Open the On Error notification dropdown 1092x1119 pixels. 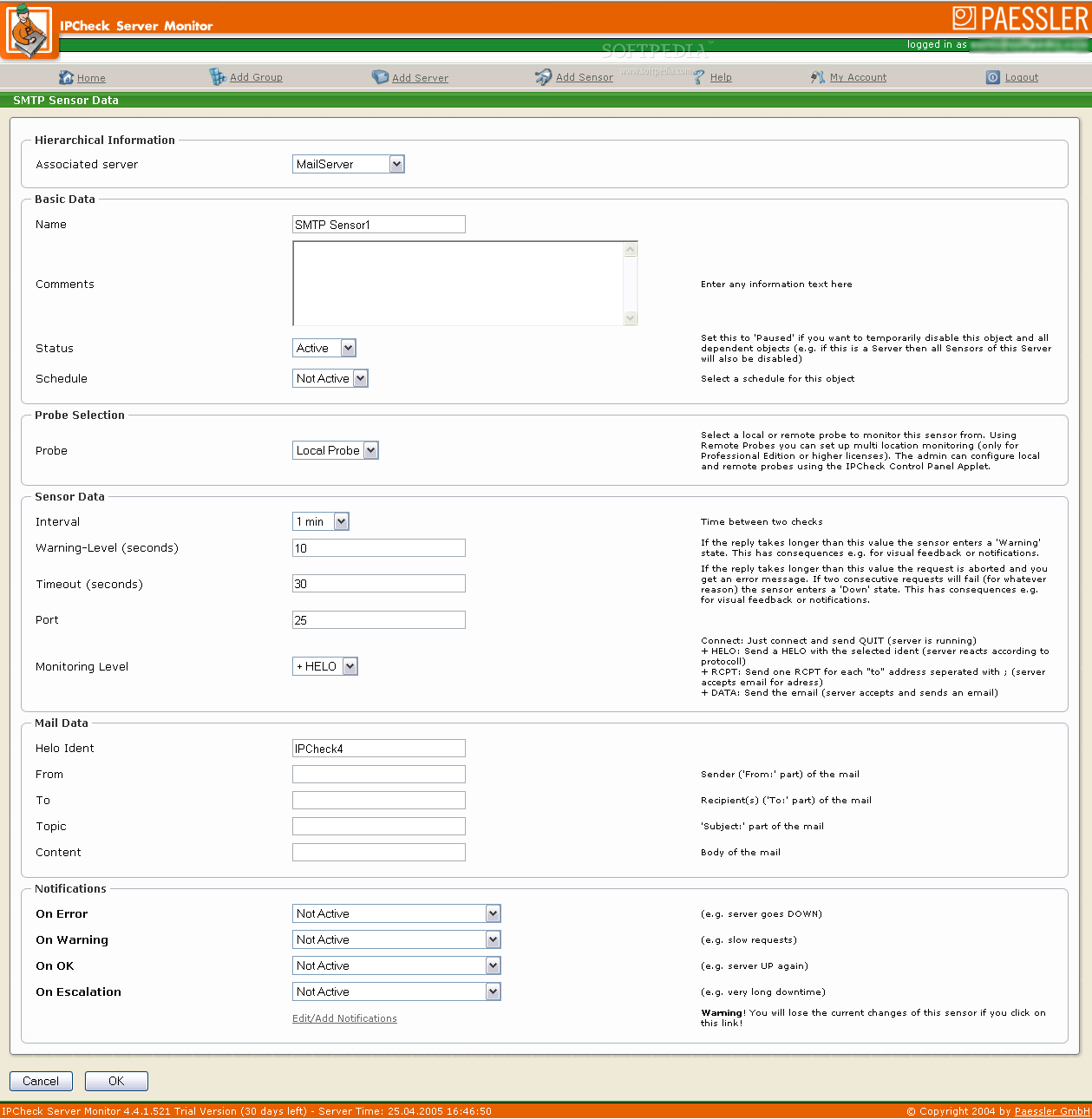click(396, 913)
